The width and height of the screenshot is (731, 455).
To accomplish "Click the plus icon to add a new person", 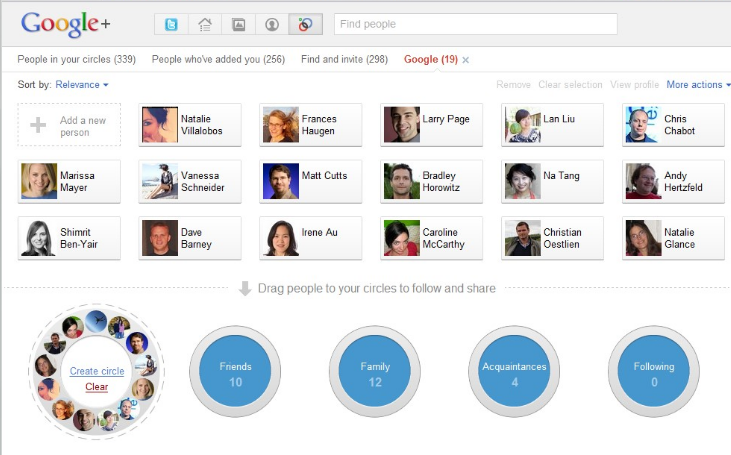I will (x=39, y=125).
